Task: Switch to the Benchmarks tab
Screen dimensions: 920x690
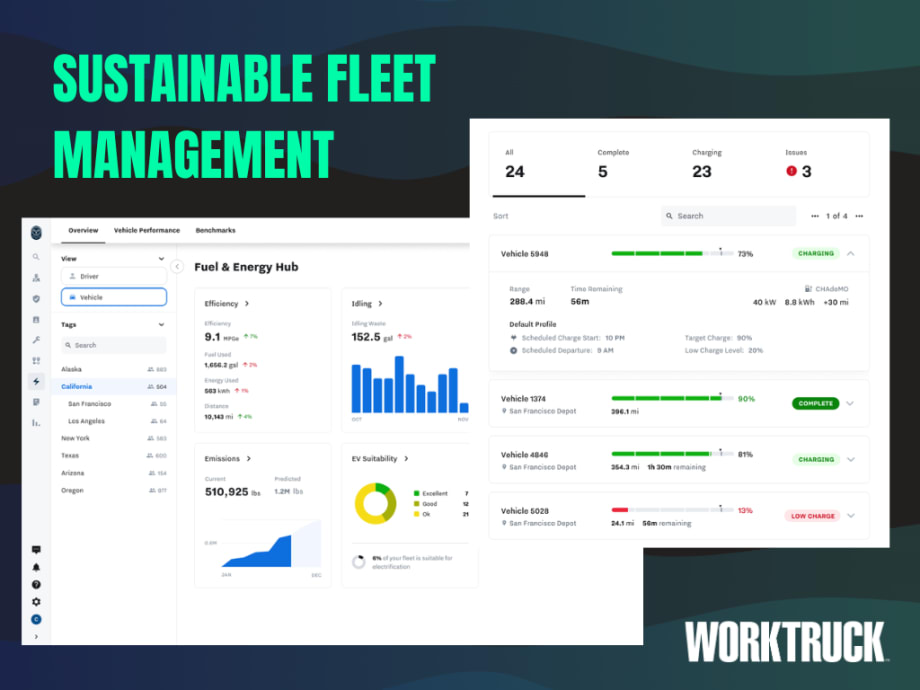Action: click(x=215, y=230)
